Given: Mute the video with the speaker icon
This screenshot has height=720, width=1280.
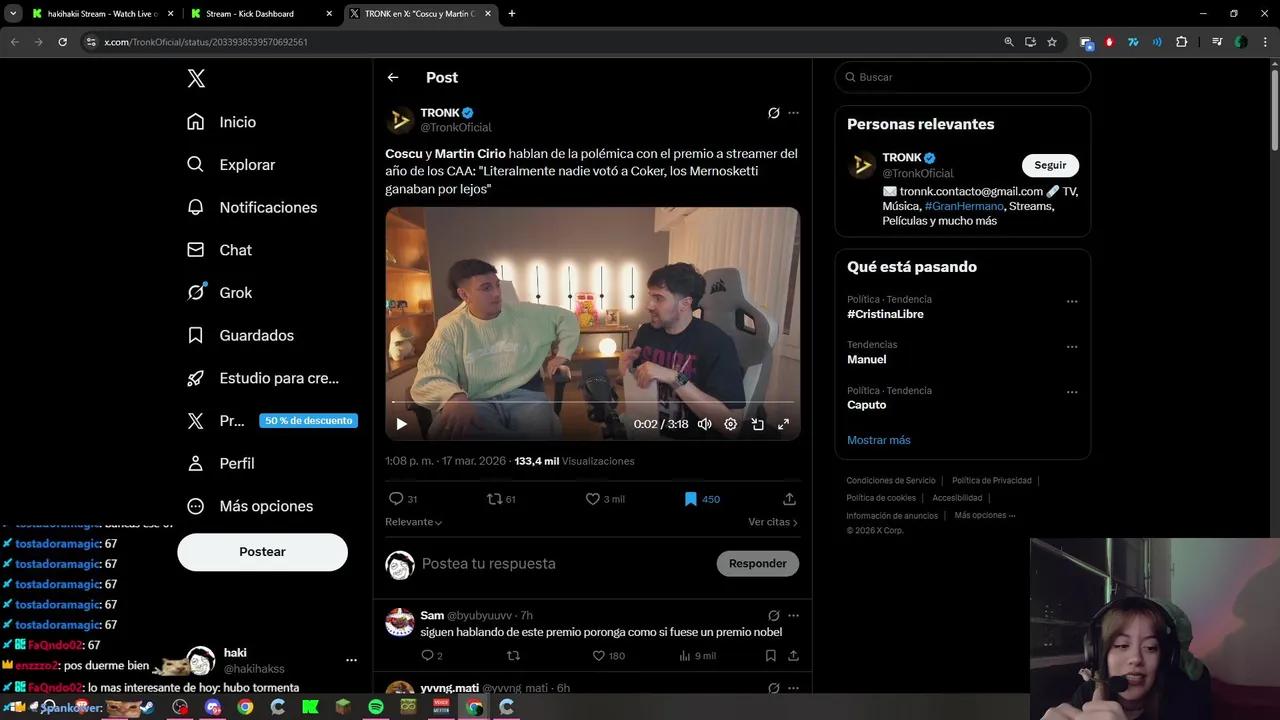Looking at the screenshot, I should (x=704, y=424).
